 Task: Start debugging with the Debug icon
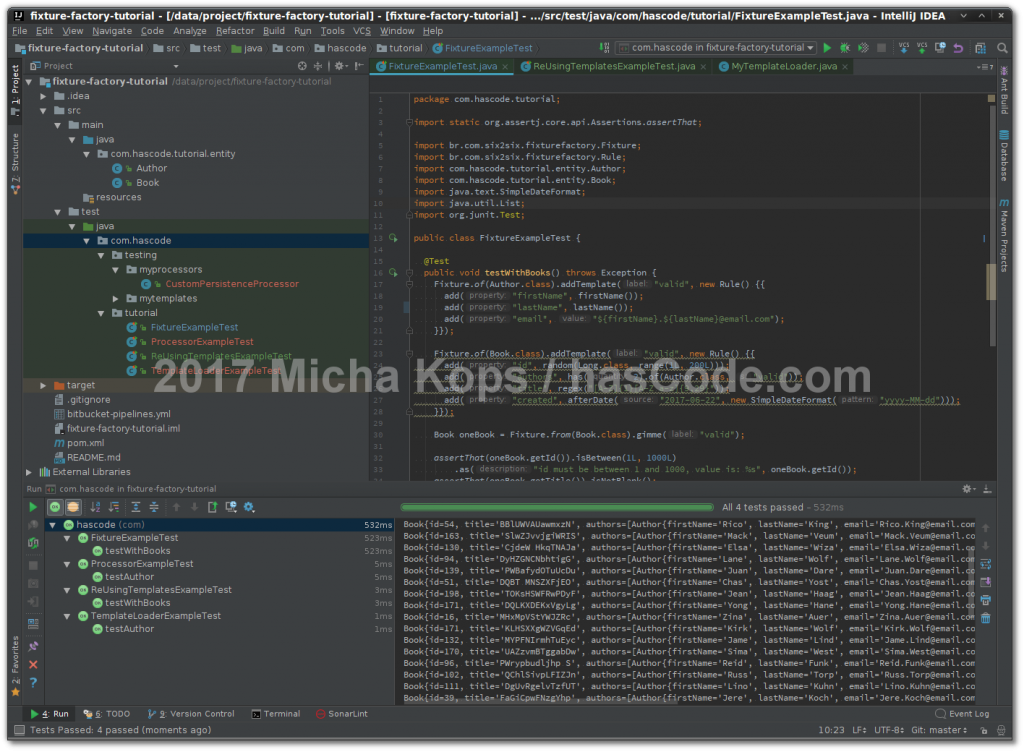pos(843,47)
